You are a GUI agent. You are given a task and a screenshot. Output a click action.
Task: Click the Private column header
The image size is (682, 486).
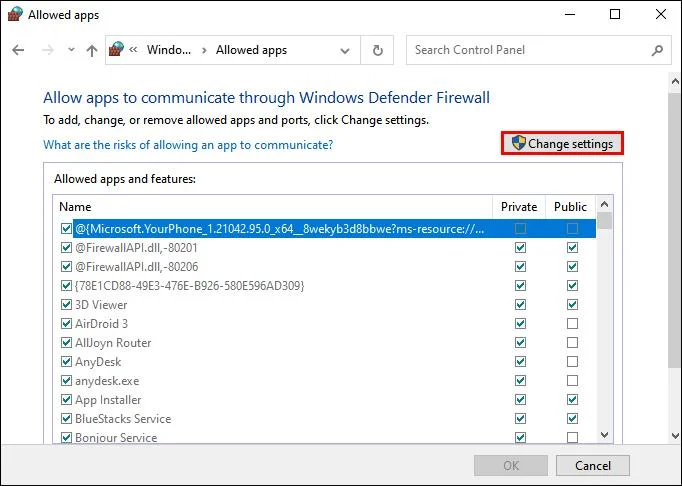[519, 207]
